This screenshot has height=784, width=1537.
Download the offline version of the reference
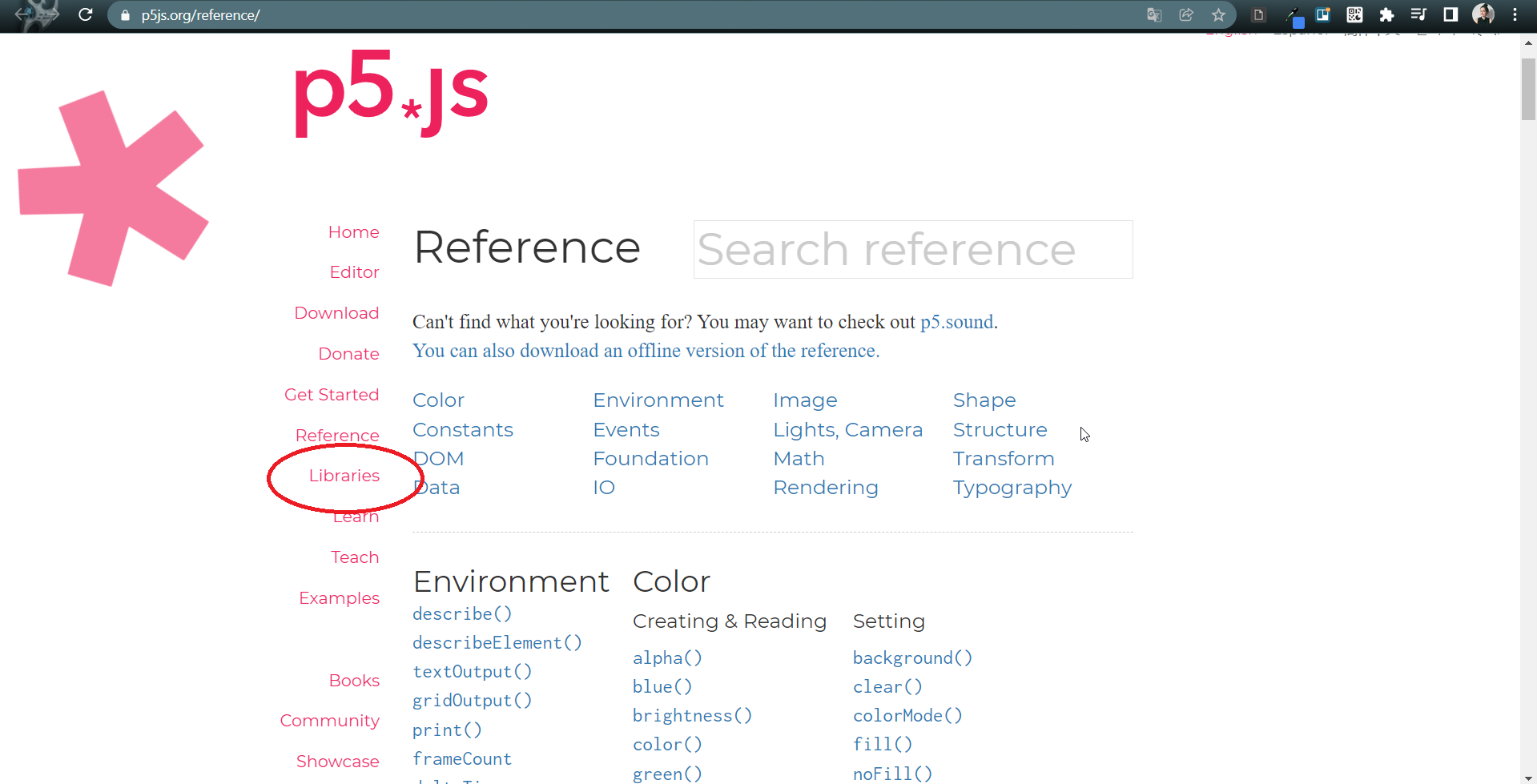click(646, 351)
